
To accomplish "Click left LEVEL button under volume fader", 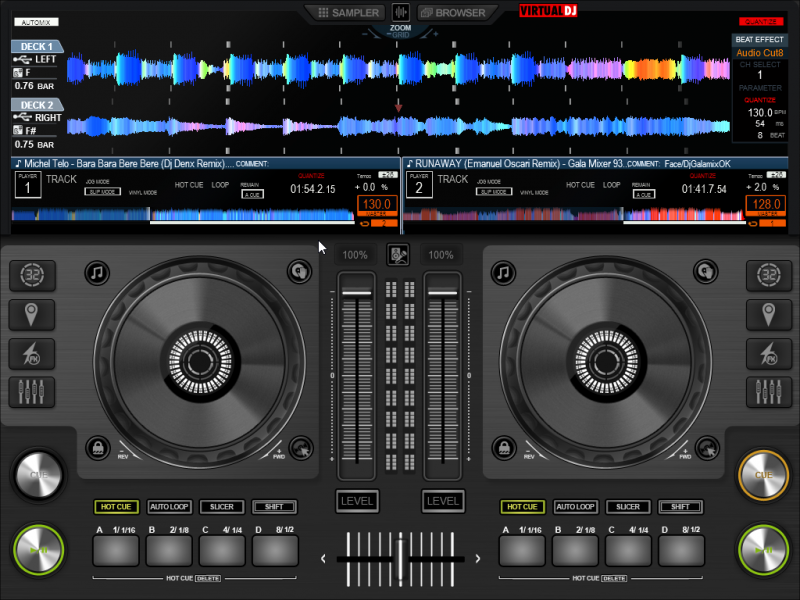I will pos(357,501).
